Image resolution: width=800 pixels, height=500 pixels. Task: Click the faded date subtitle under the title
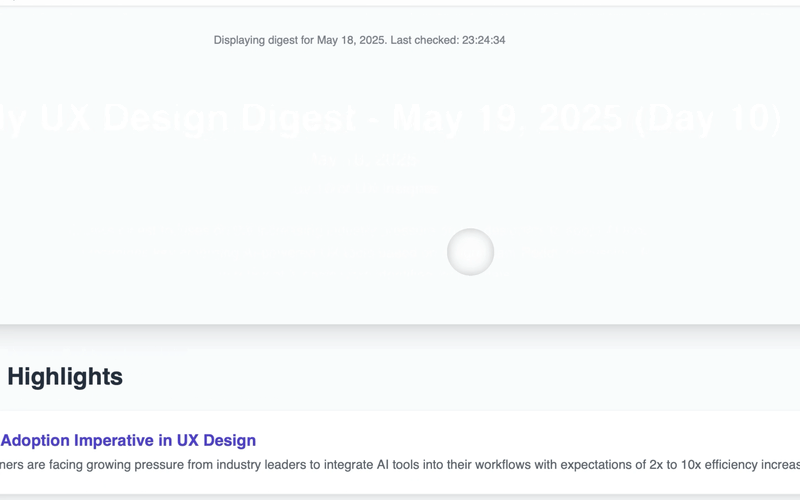point(364,159)
